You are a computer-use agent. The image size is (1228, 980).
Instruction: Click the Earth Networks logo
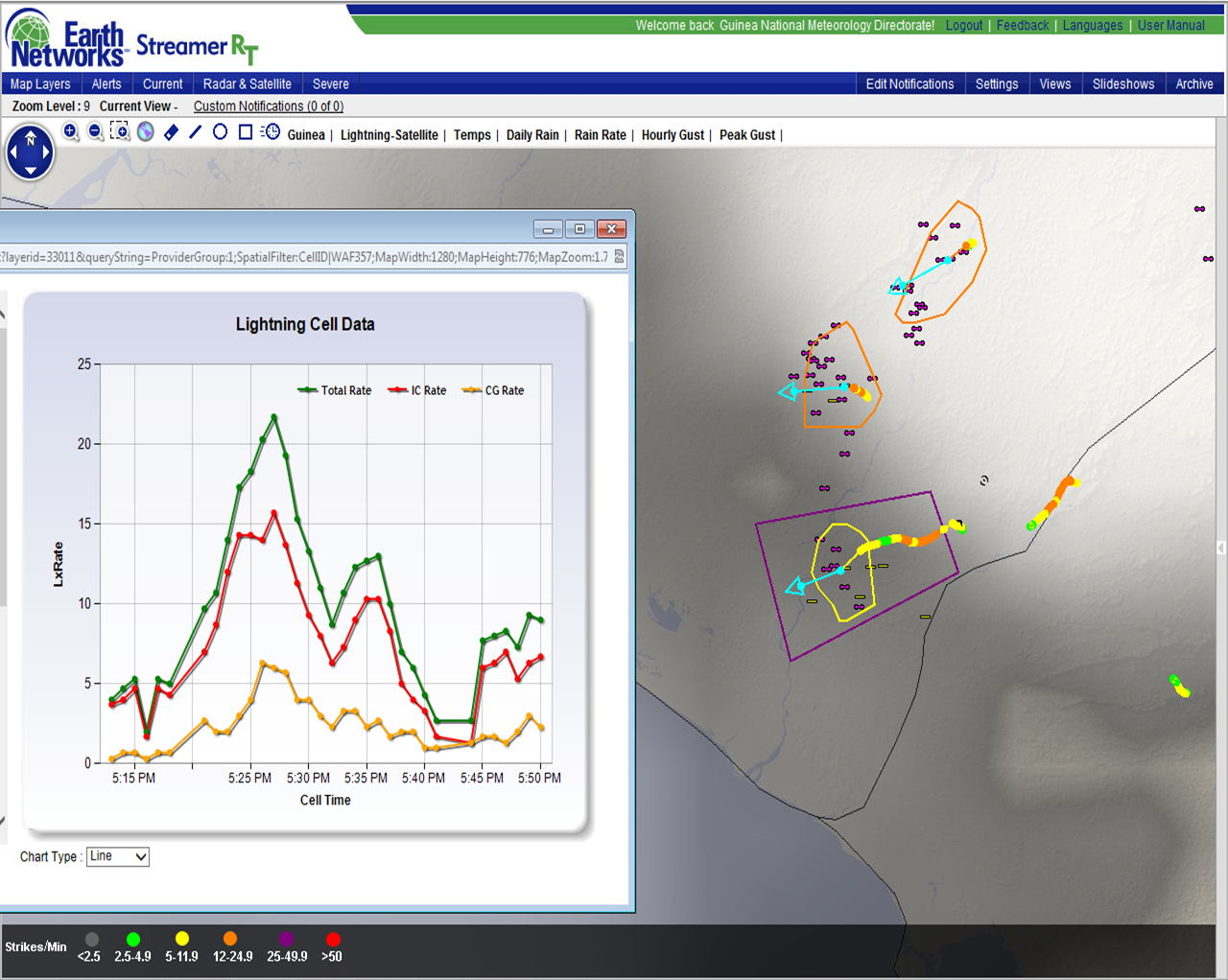tap(67, 39)
